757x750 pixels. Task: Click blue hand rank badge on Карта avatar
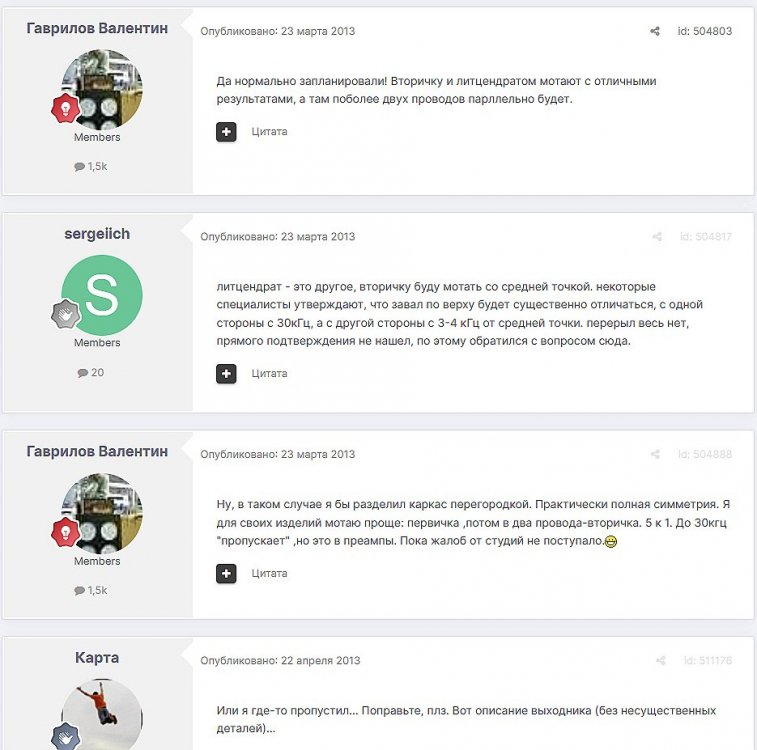point(66,736)
